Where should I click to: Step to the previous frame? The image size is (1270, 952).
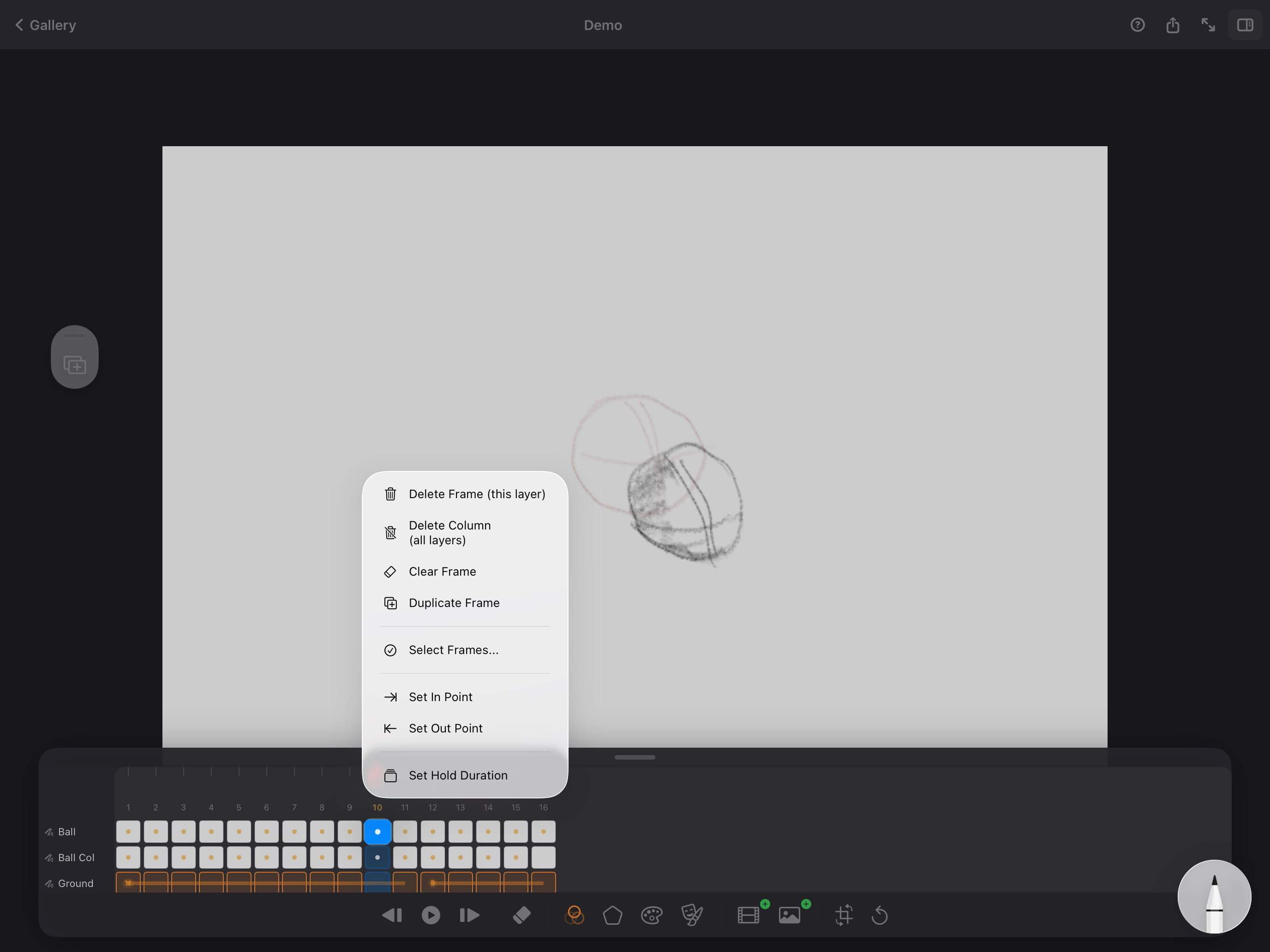click(392, 915)
